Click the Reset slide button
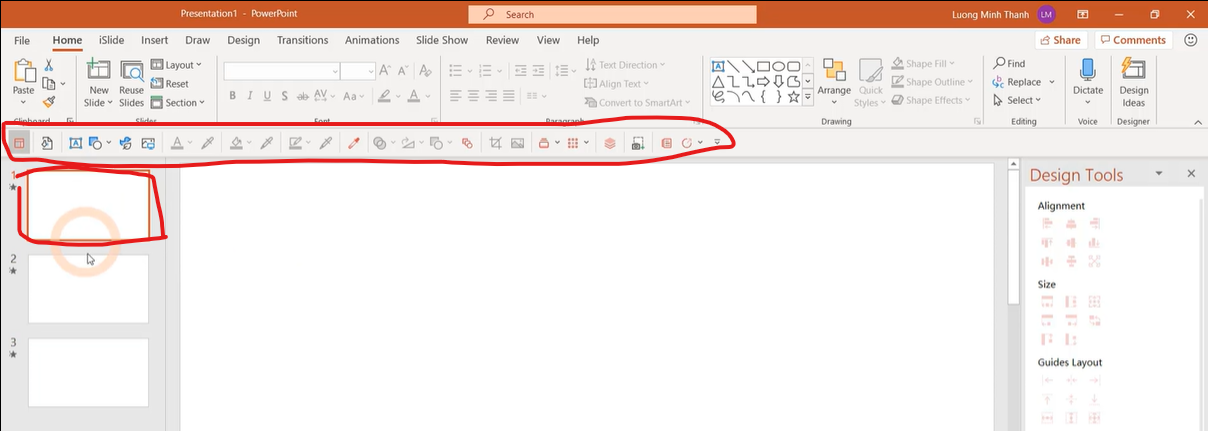This screenshot has height=431, width=1208. 170,84
